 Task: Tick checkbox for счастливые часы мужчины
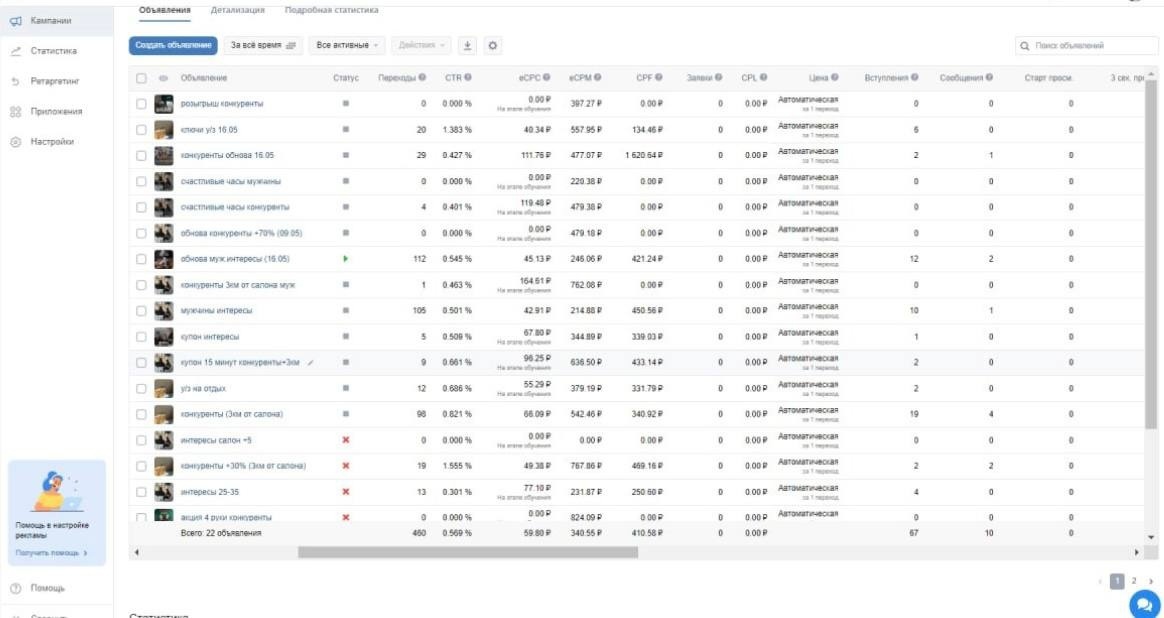pos(141,181)
